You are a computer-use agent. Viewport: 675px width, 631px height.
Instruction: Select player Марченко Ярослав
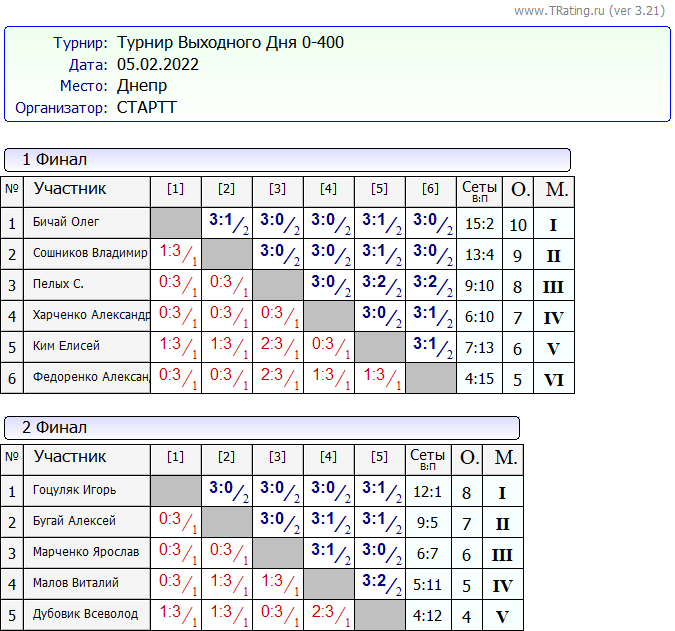point(86,553)
